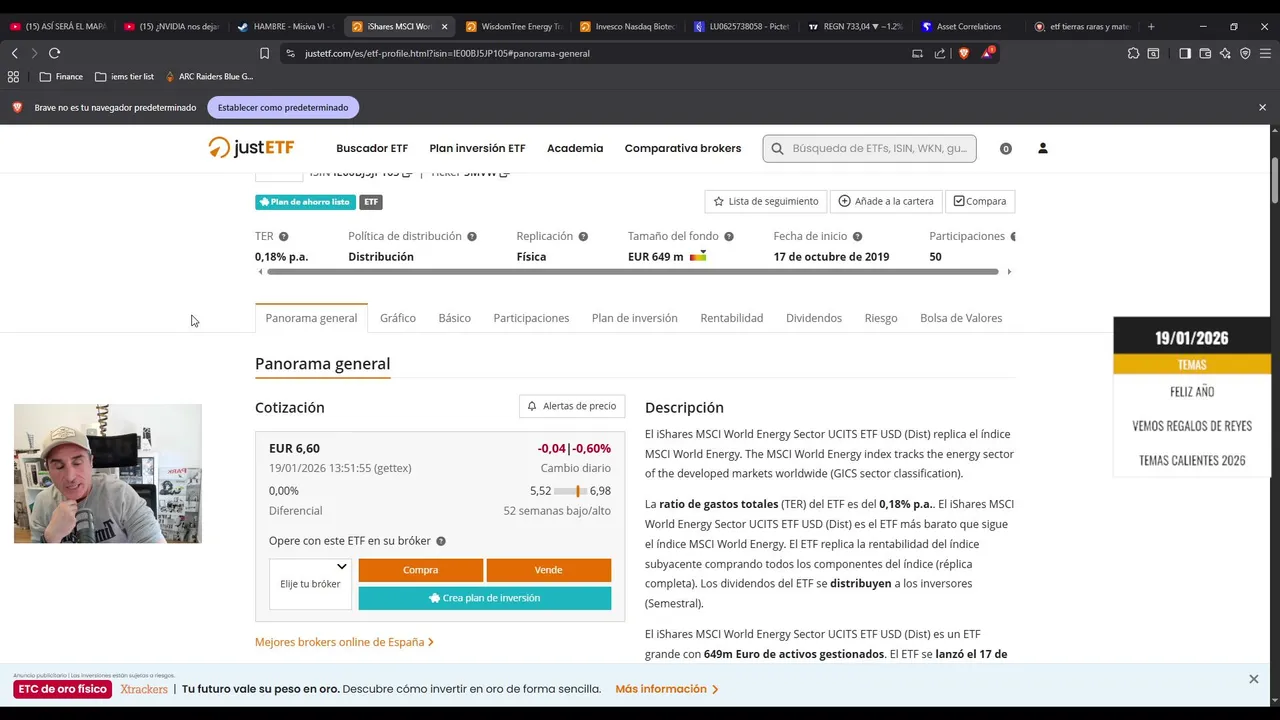
Task: Open the Comparativa brokers menu
Action: click(683, 148)
